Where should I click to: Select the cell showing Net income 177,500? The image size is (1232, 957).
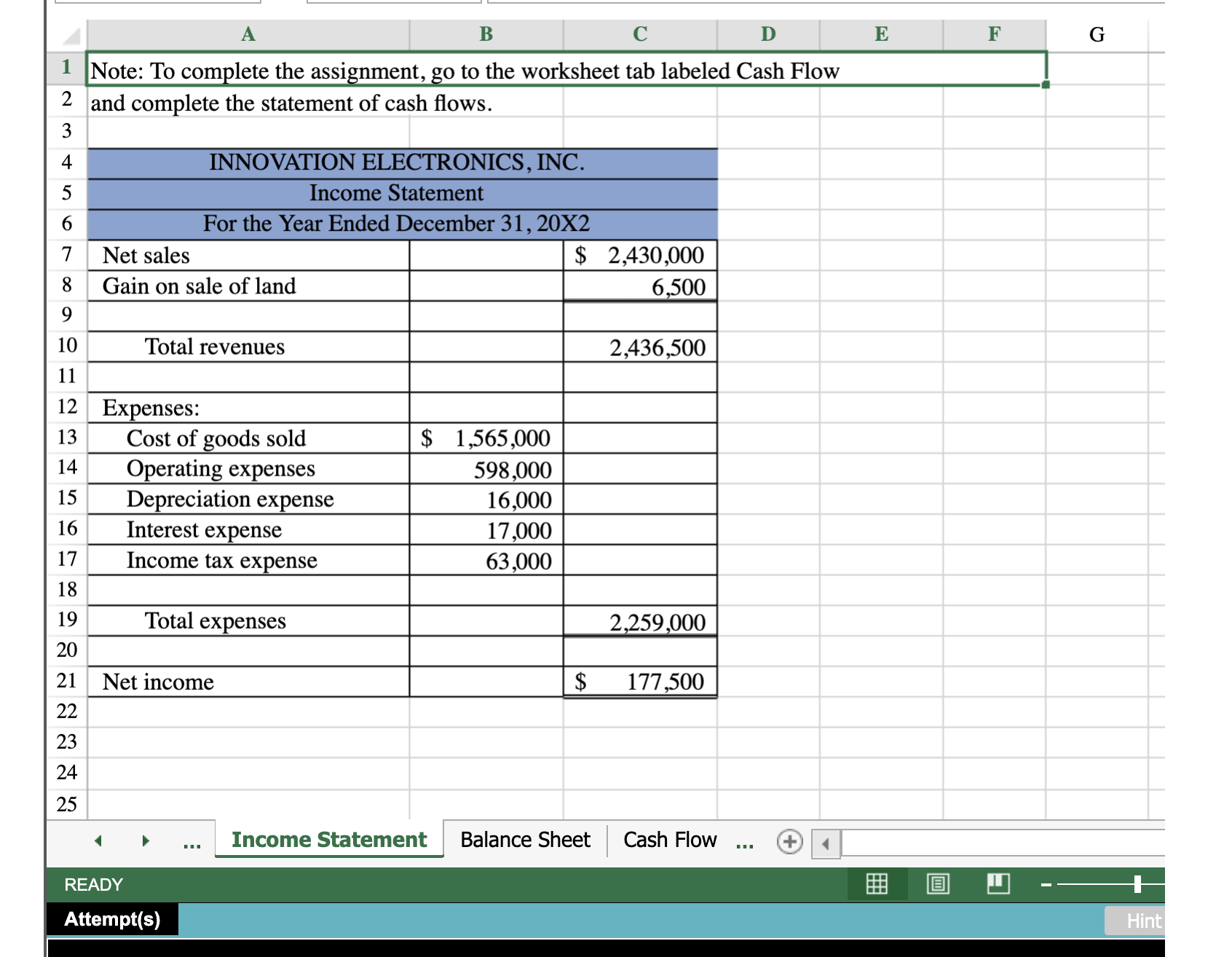pos(639,682)
